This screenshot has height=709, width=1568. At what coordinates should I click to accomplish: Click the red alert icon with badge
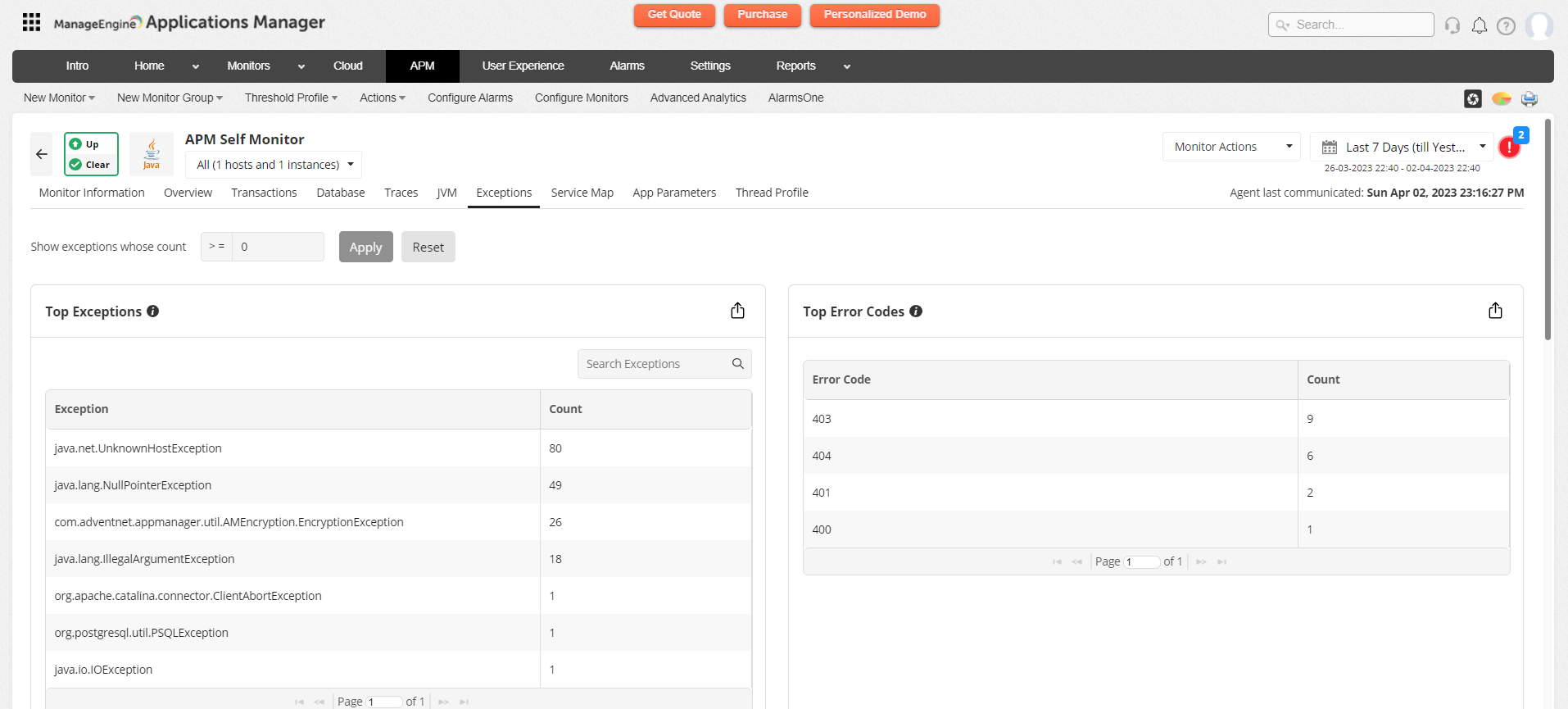(1509, 148)
